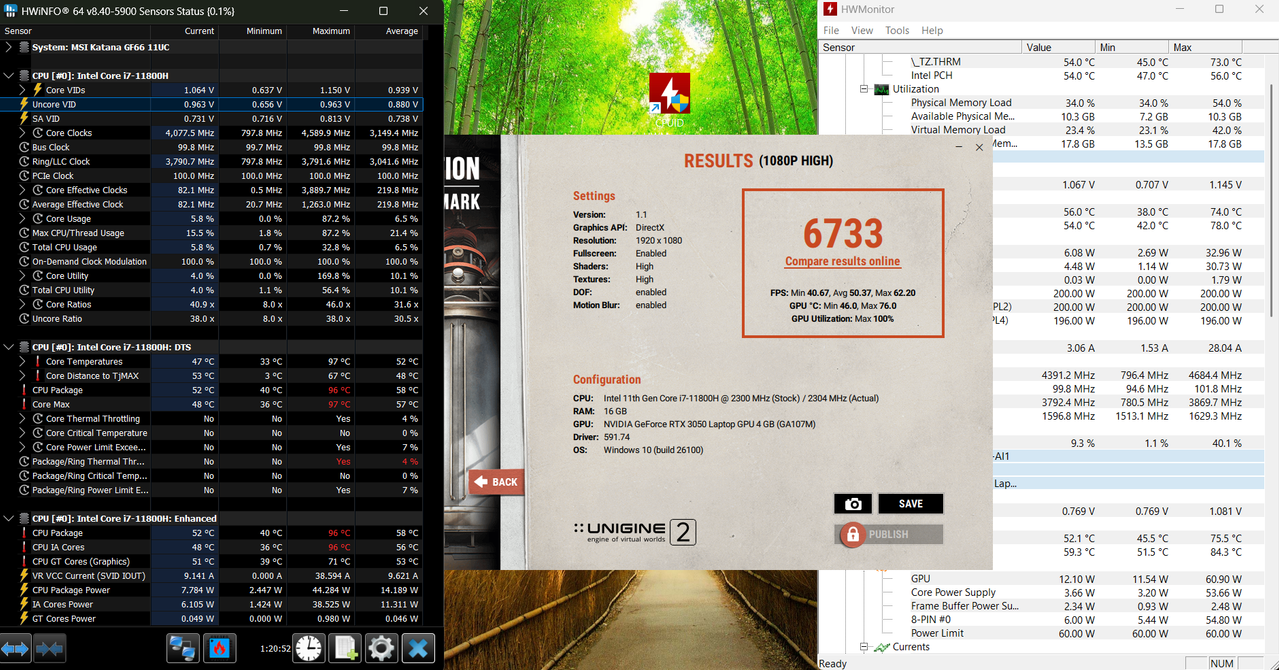The width and height of the screenshot is (1279, 670).
Task: Click the HWMonitor Value column header
Action: click(1059, 47)
